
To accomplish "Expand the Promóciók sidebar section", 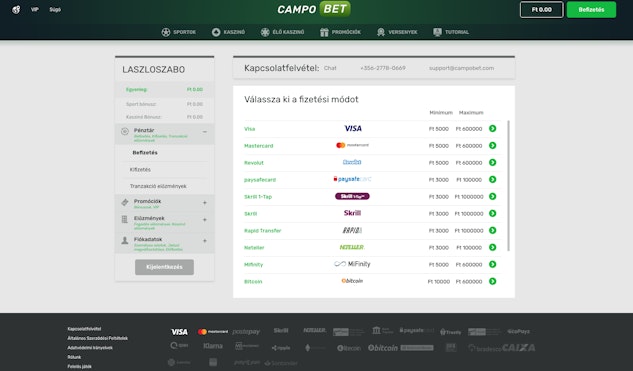I will coord(205,203).
